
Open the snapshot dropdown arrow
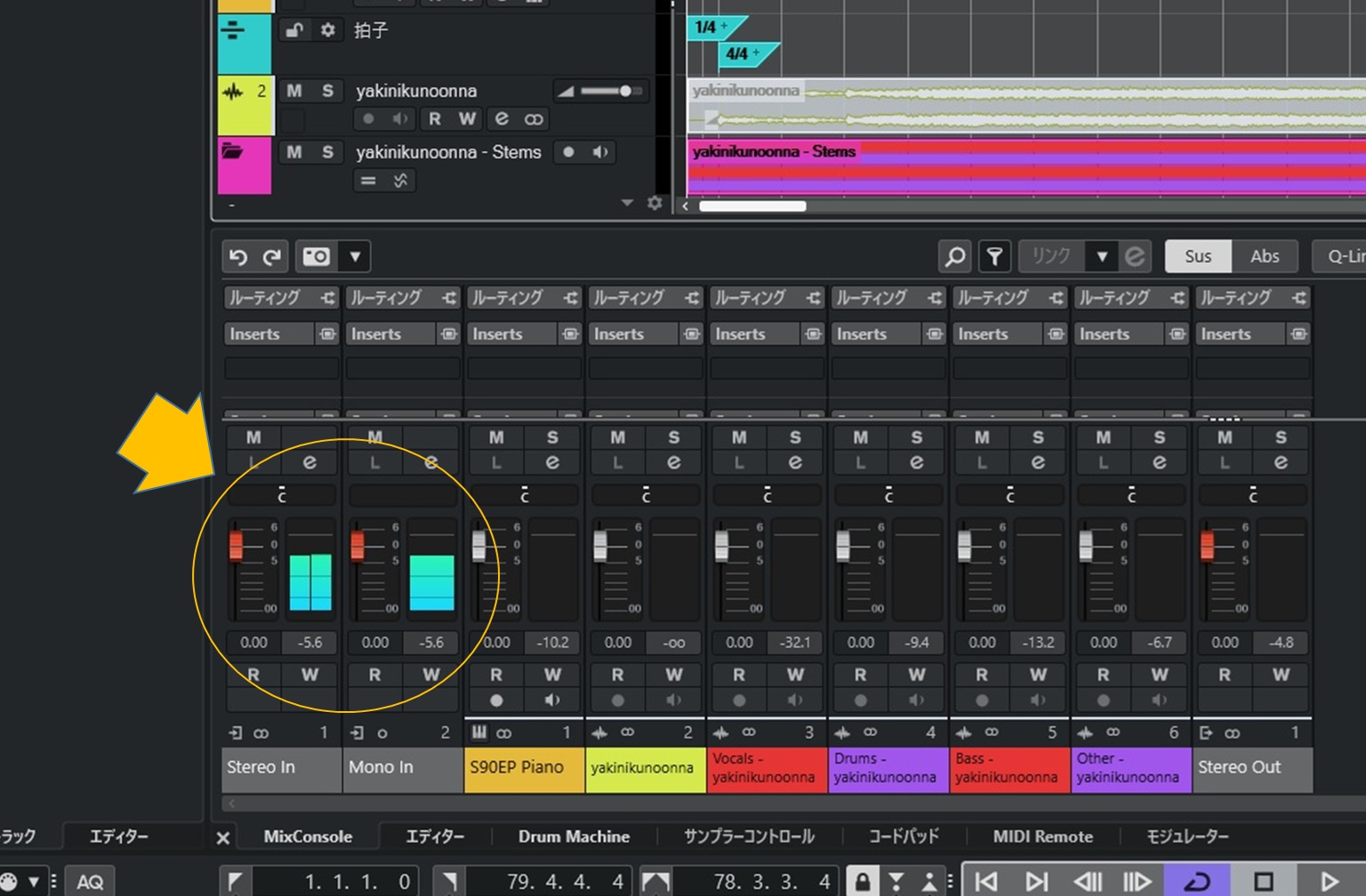[355, 257]
